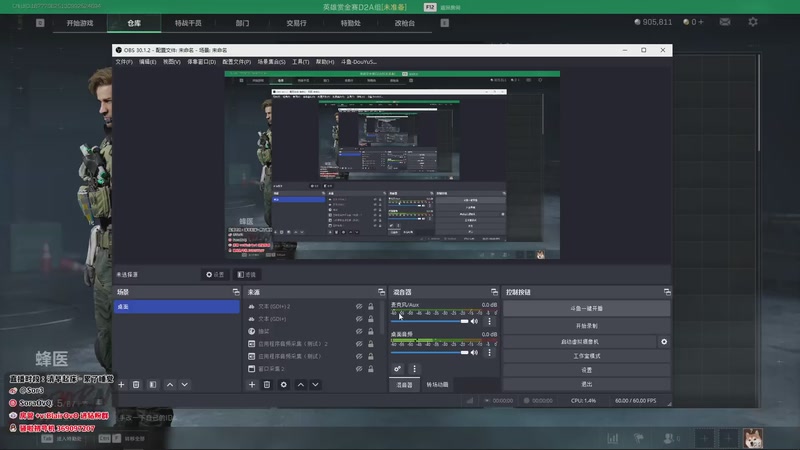800x450 pixels.
Task: Click the 退出 button in OBS
Action: click(x=586, y=384)
